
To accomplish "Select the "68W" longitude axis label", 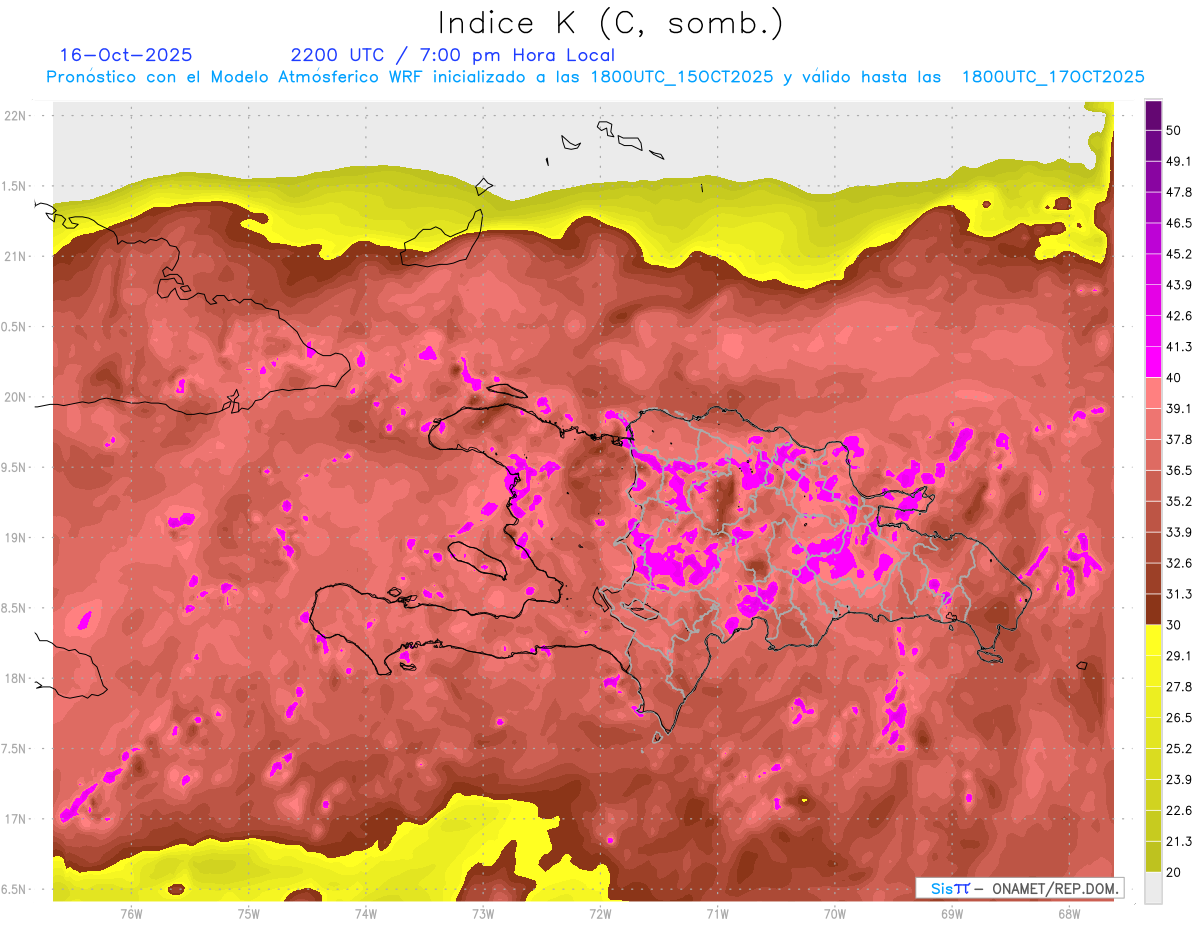I will (x=1068, y=914).
